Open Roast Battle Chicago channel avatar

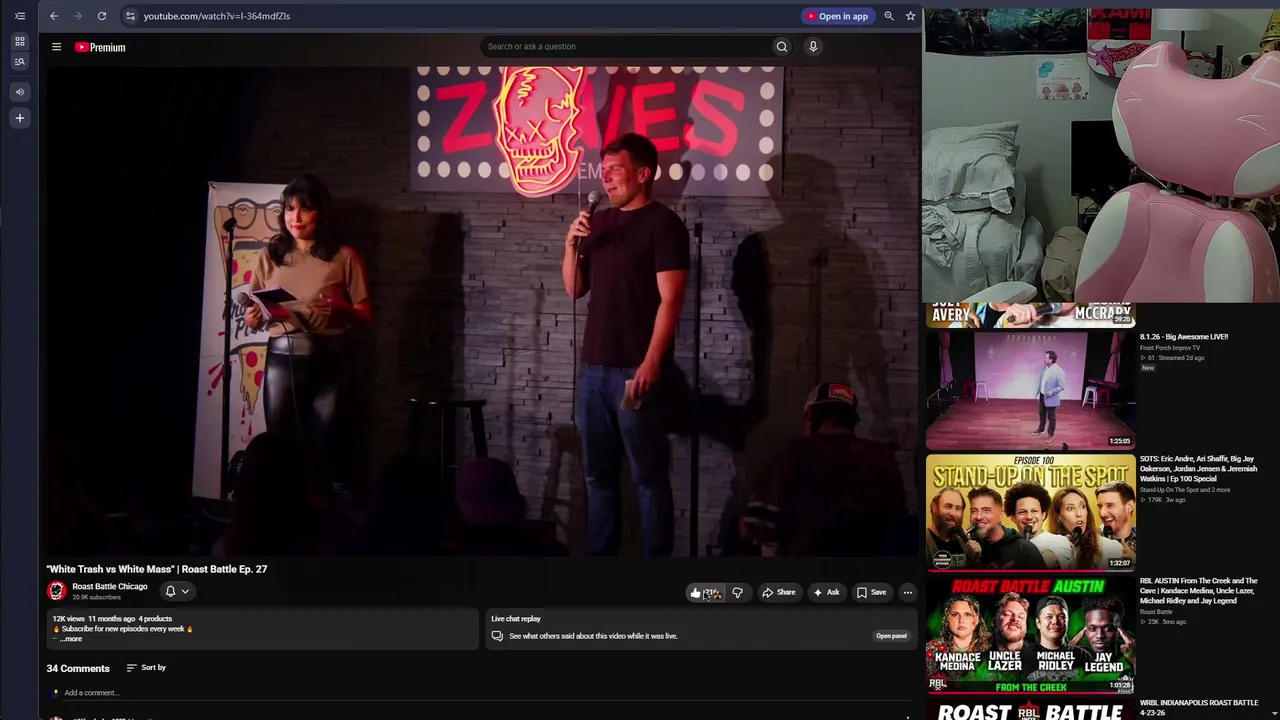tap(56, 591)
